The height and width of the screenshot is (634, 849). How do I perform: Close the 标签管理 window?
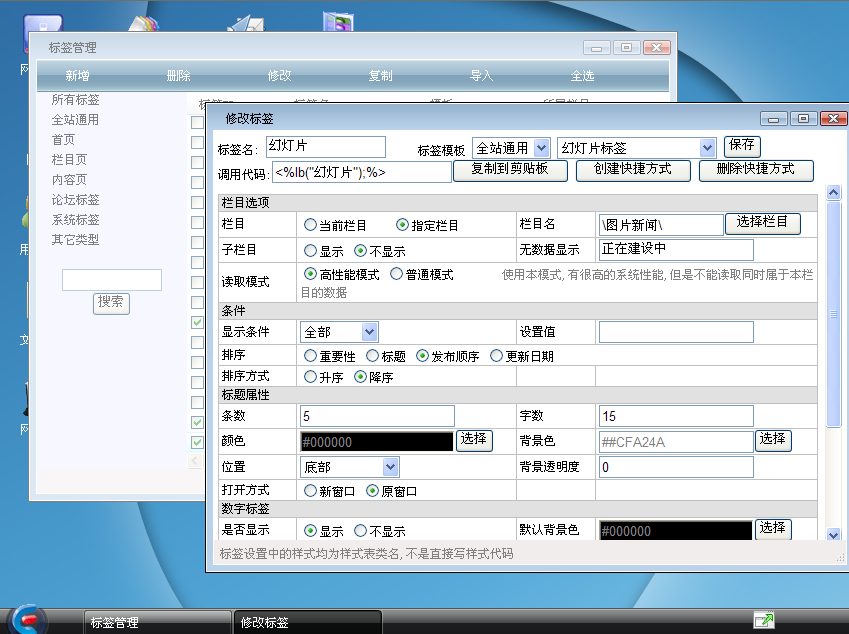[x=656, y=47]
